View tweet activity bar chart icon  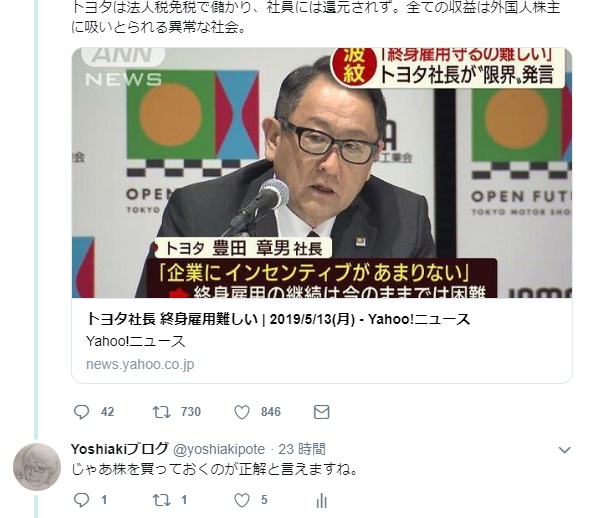(322, 500)
